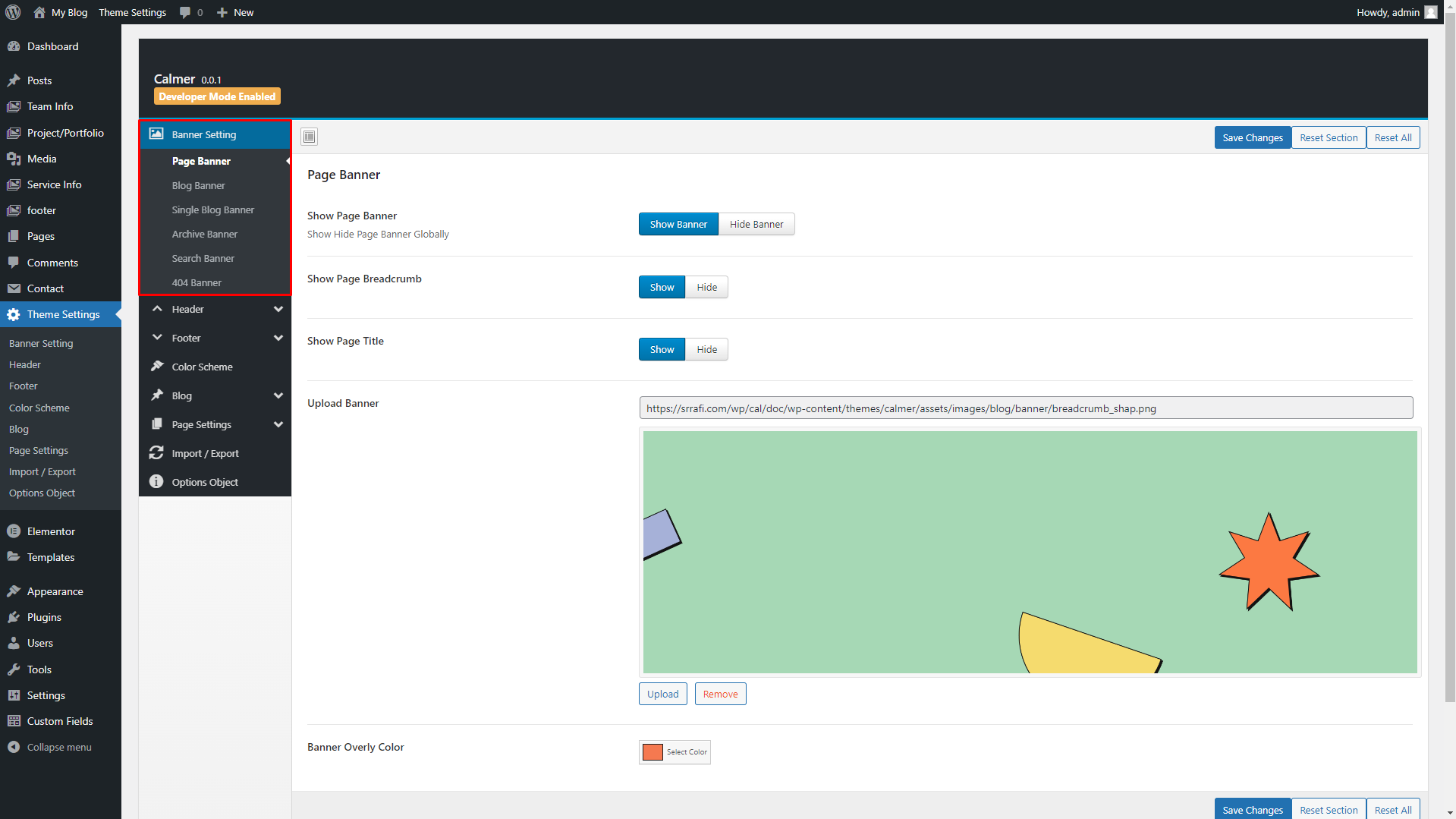Click the Plugins plug icon
Viewport: 1456px width, 819px height.
(x=14, y=617)
